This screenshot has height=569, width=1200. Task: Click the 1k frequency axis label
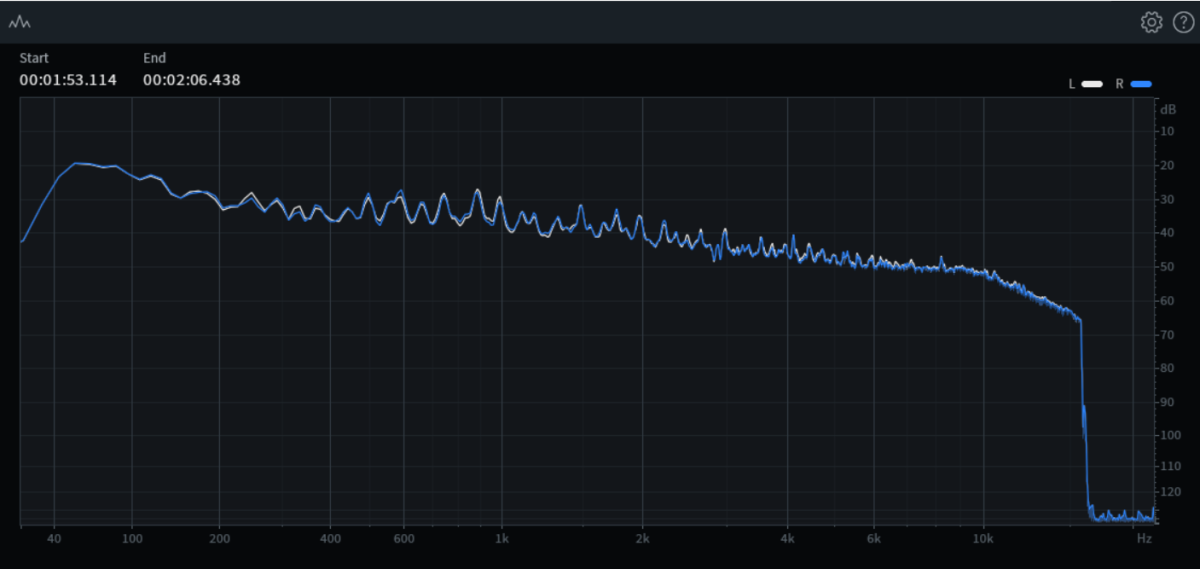click(501, 538)
